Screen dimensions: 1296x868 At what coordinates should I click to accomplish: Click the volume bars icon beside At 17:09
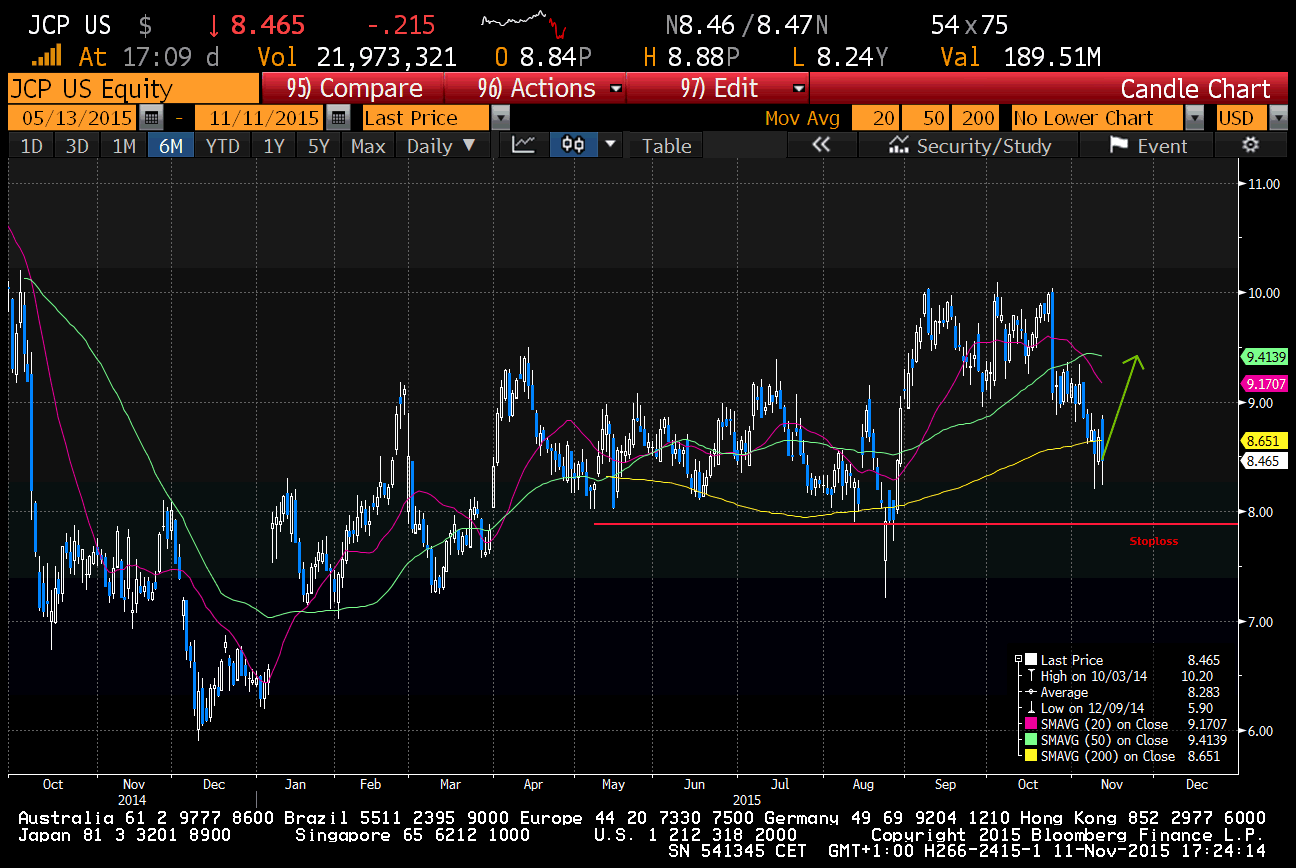(x=46, y=55)
